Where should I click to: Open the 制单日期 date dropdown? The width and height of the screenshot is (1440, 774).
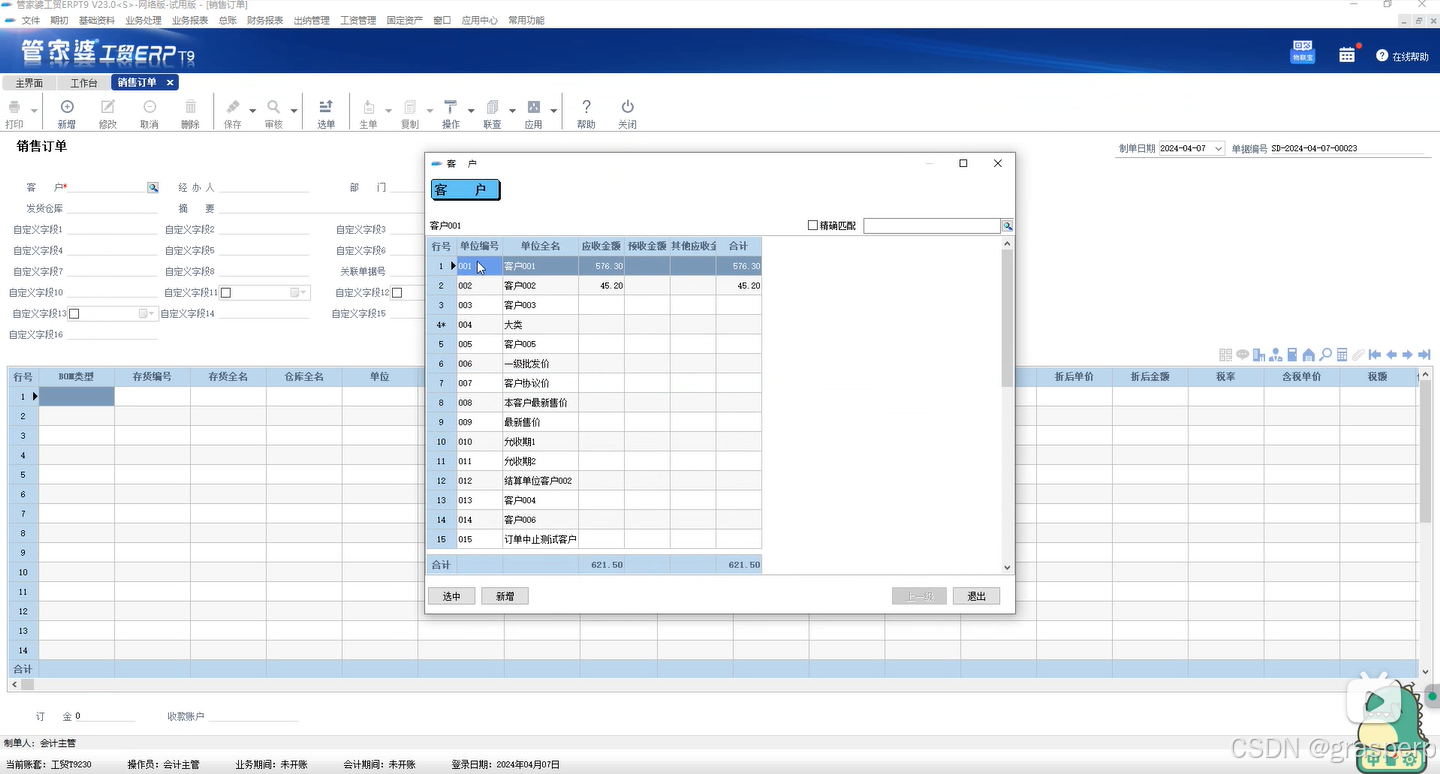coord(1217,149)
